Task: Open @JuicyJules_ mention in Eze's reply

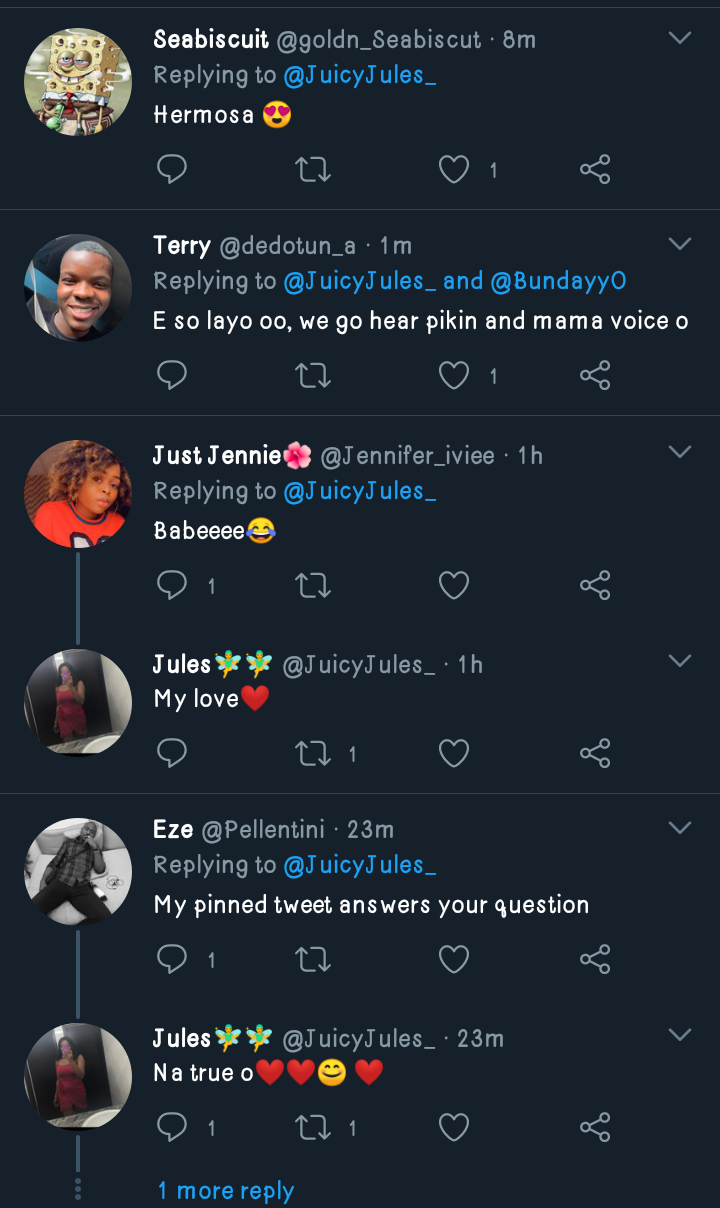Action: coord(360,865)
